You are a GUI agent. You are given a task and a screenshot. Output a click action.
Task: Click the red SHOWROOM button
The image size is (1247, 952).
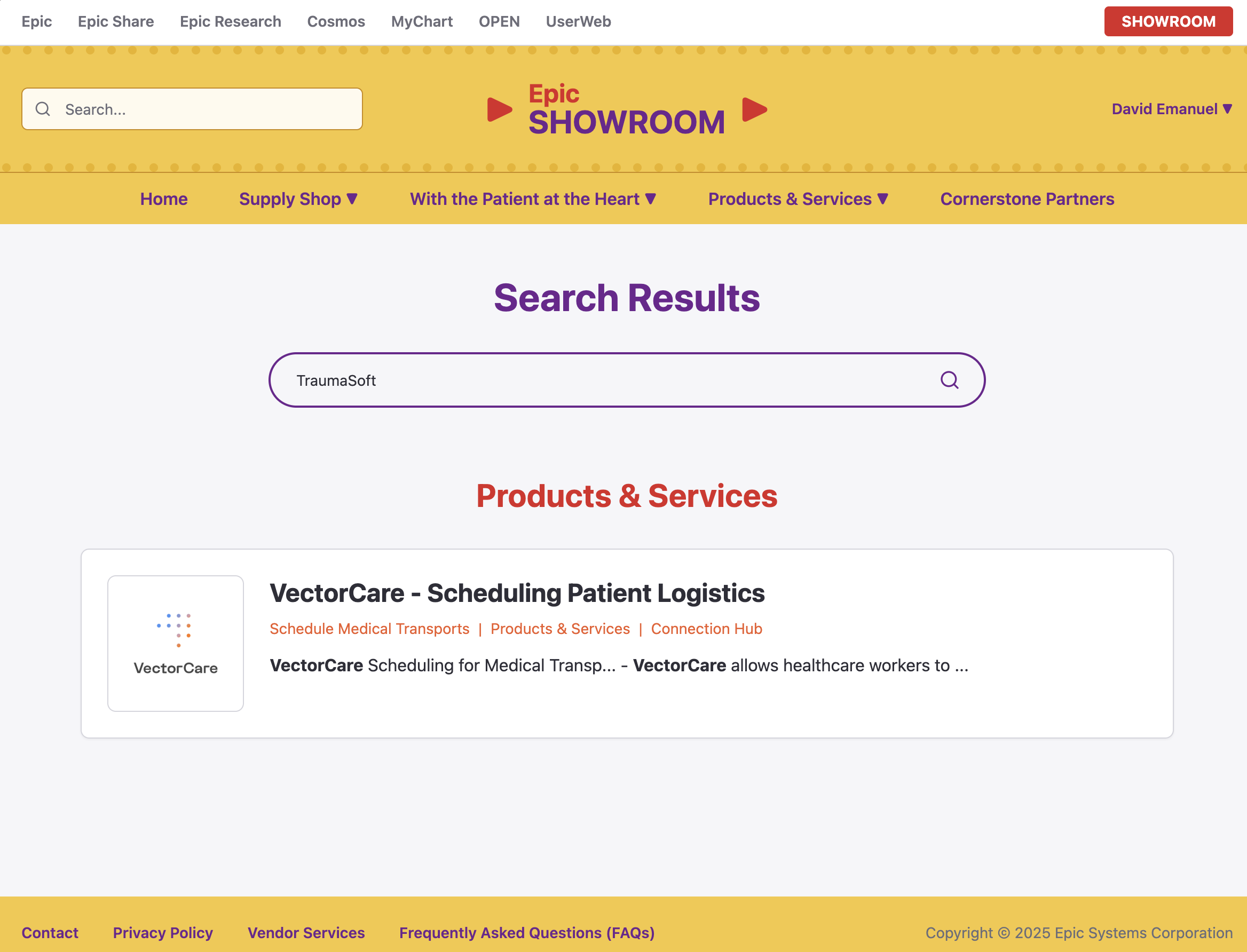tap(1168, 21)
